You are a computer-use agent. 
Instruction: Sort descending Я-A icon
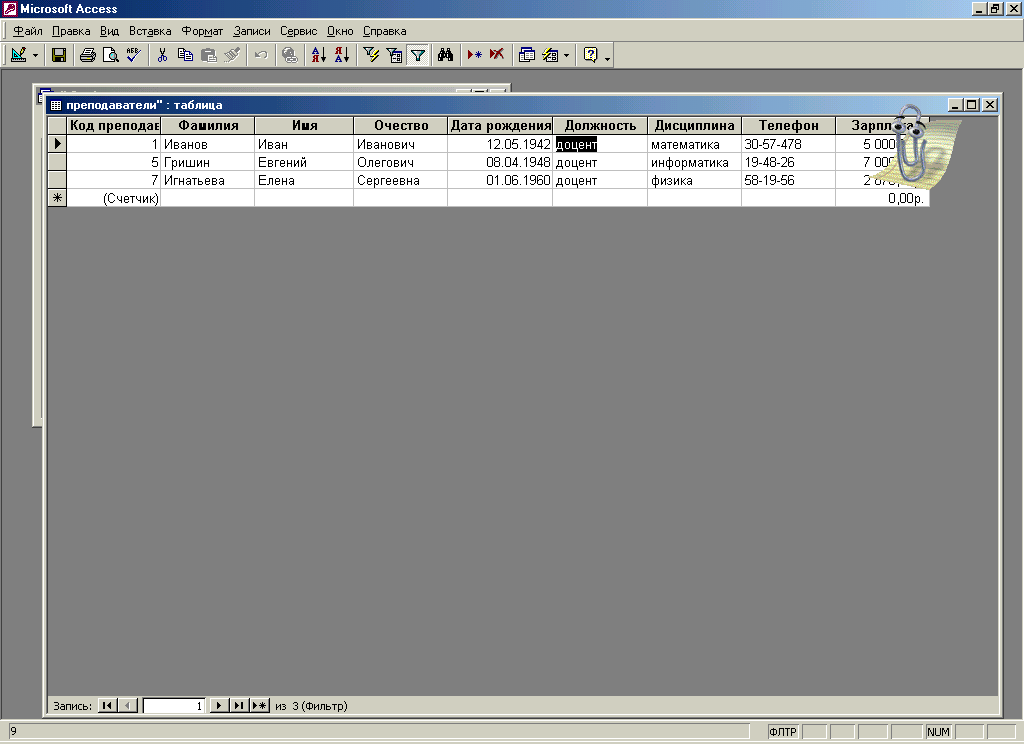point(342,55)
